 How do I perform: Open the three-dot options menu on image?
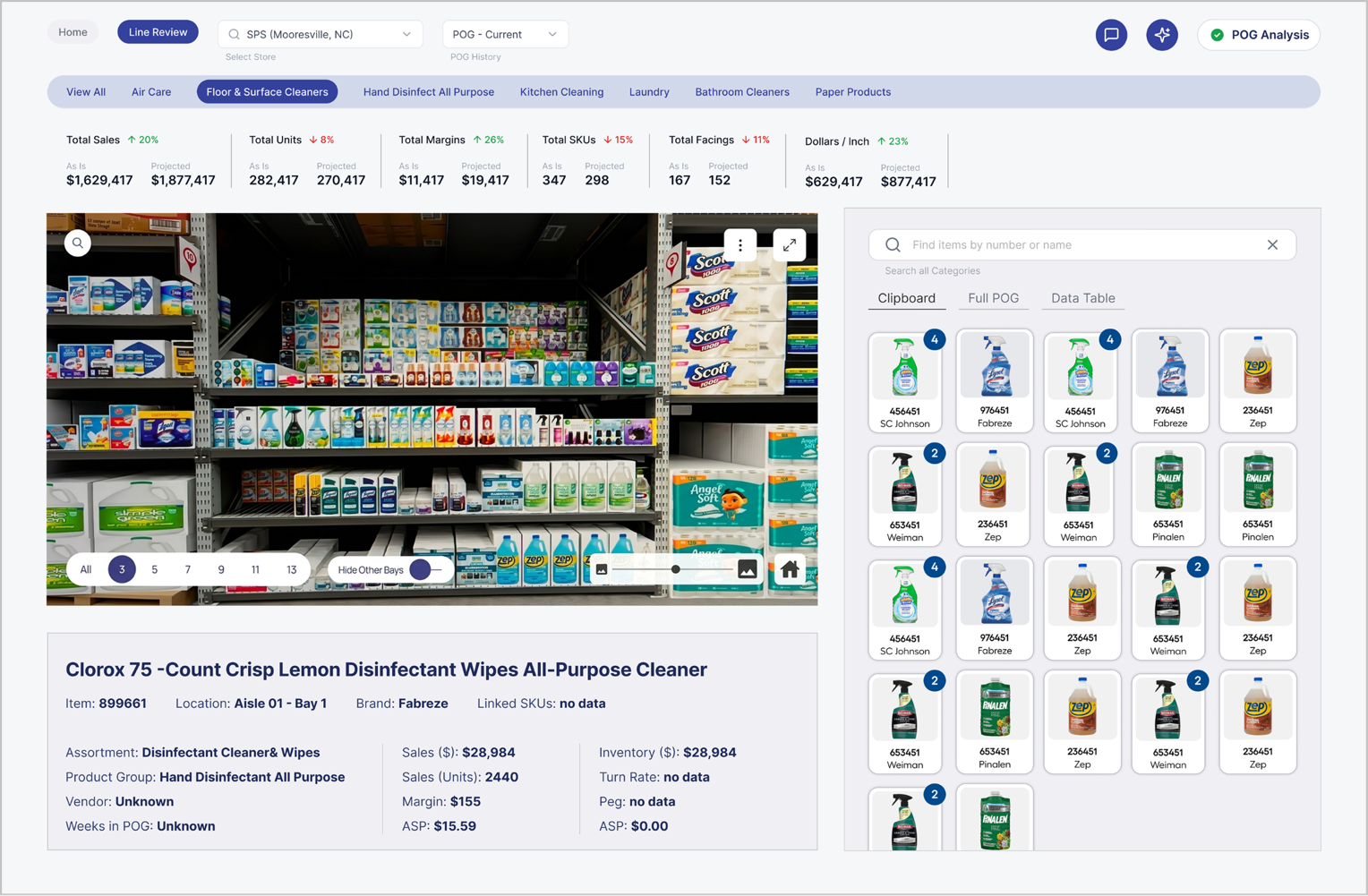click(x=740, y=245)
